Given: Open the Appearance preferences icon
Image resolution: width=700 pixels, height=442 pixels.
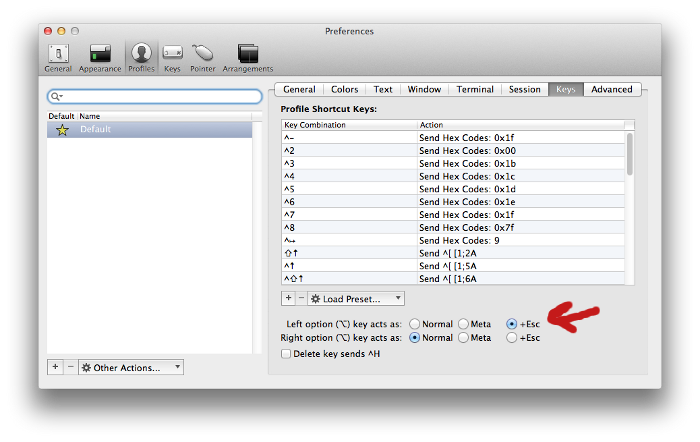Looking at the screenshot, I should 100,58.
